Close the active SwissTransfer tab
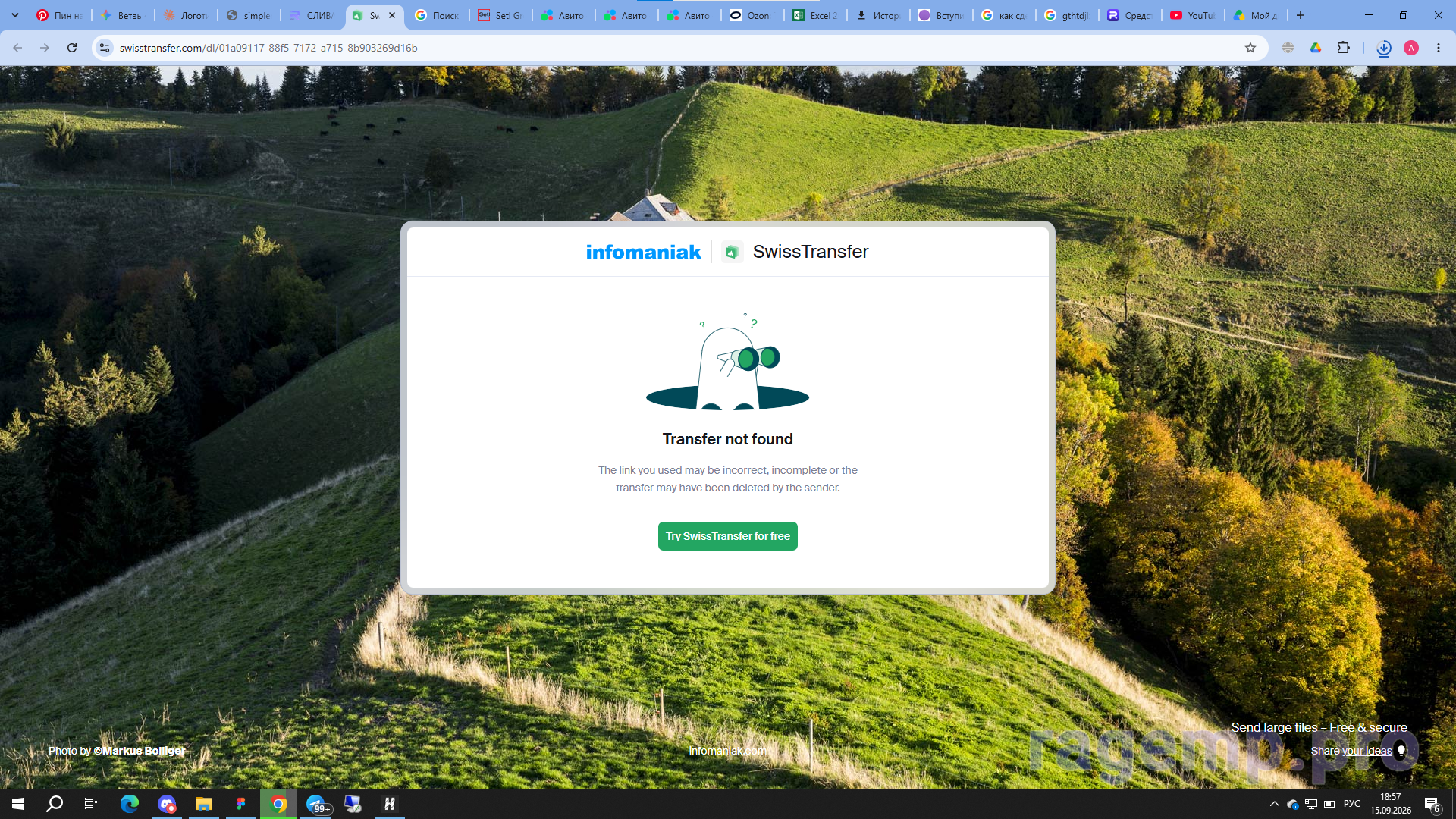The width and height of the screenshot is (1456, 819). tap(392, 15)
